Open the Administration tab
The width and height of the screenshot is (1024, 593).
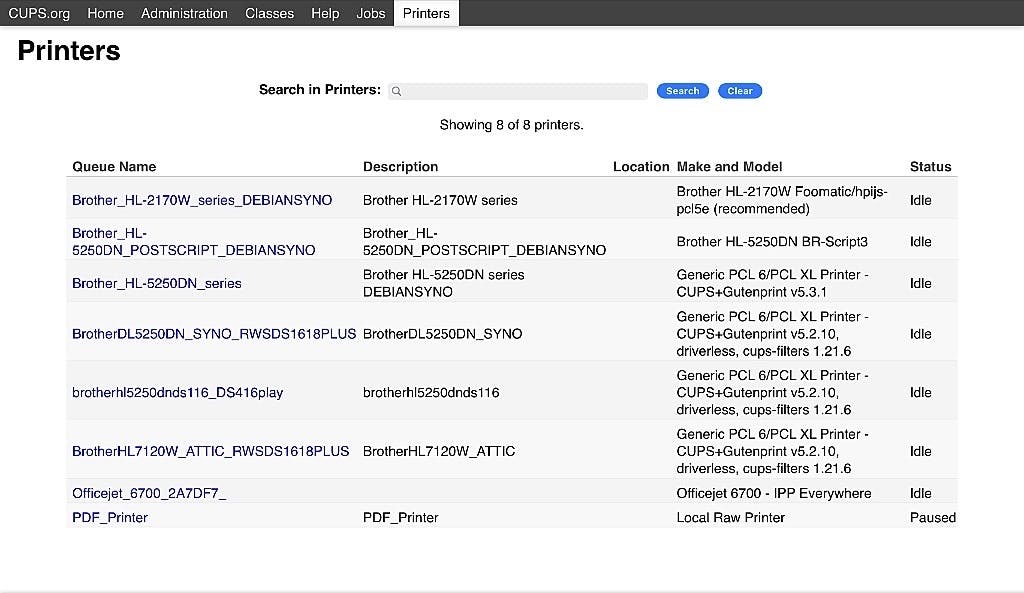(x=184, y=13)
